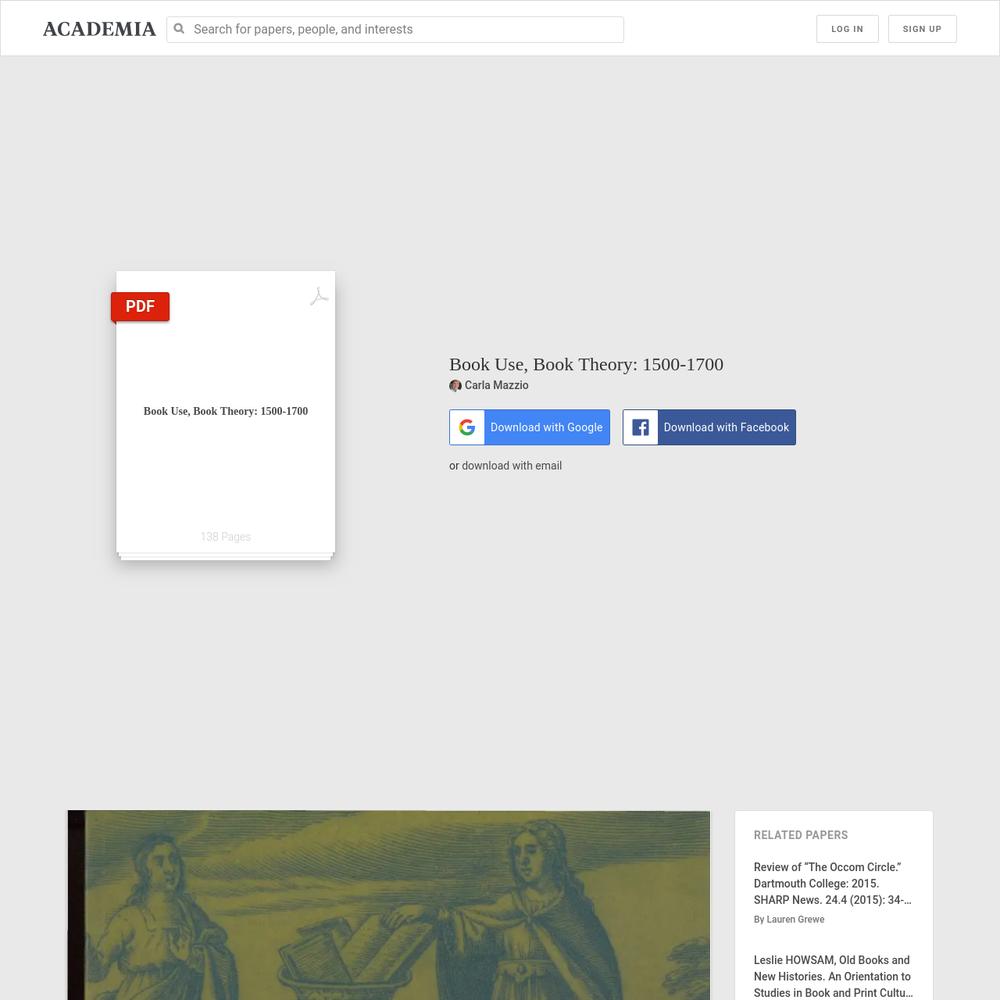Click the Facebook f logo
This screenshot has height=1000, width=1000.
[x=640, y=427]
